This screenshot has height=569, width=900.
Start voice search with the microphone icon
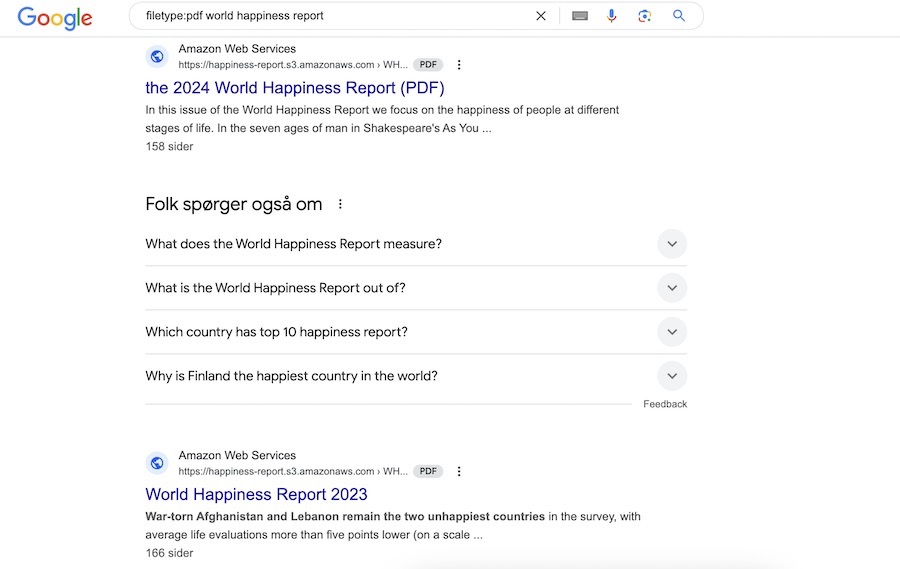(612, 16)
